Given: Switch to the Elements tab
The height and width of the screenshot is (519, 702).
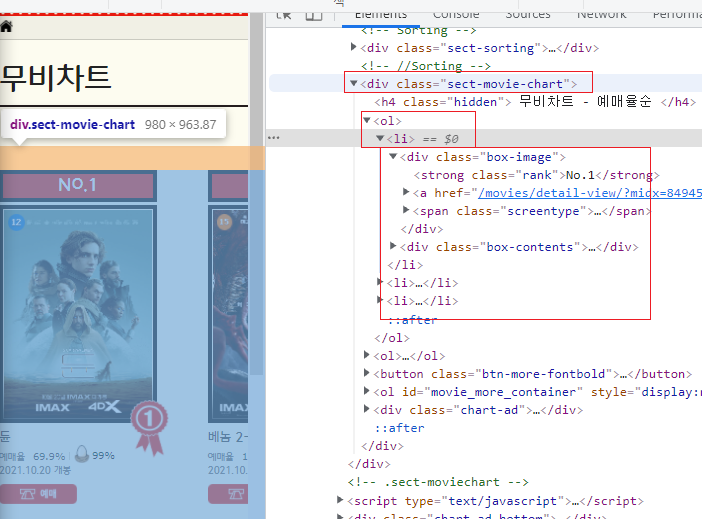Looking at the screenshot, I should click(x=381, y=16).
